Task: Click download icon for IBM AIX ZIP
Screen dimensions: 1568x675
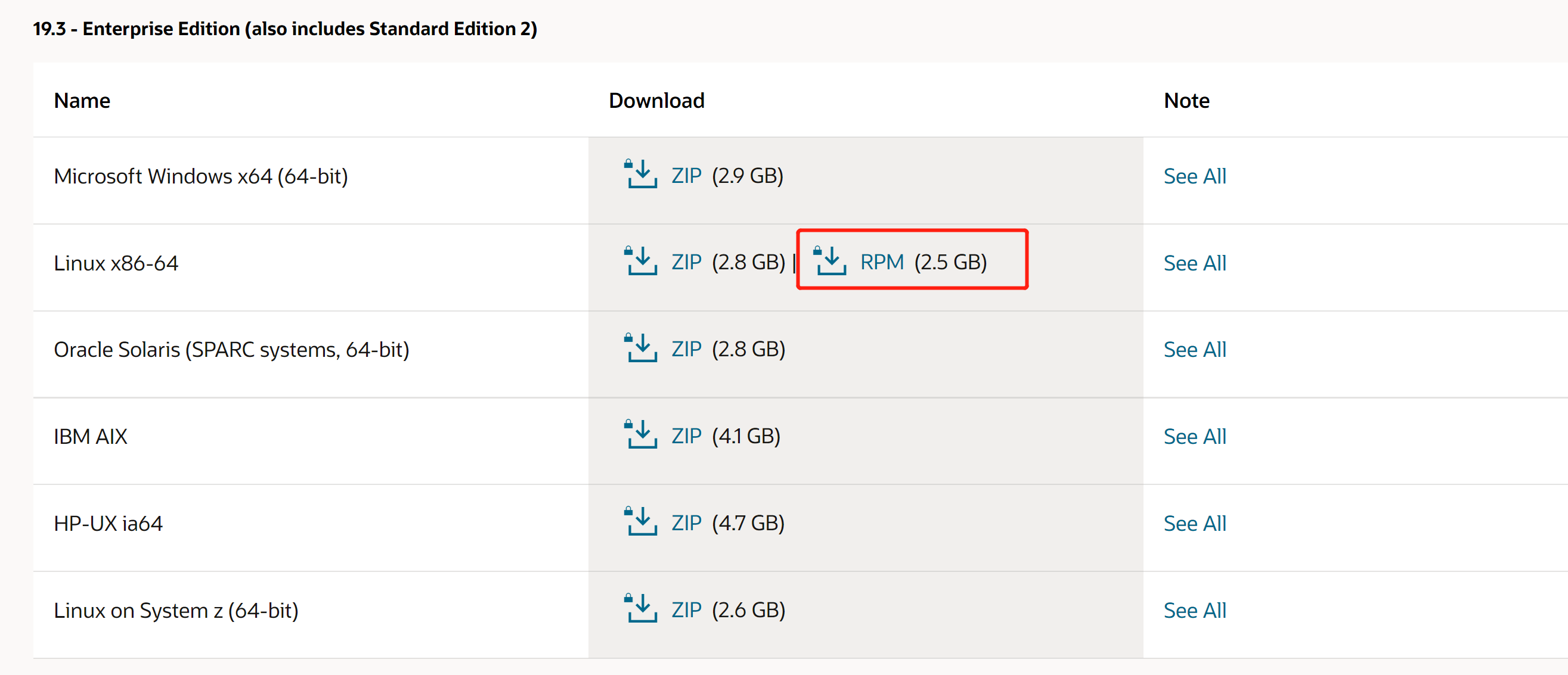Action: click(641, 436)
